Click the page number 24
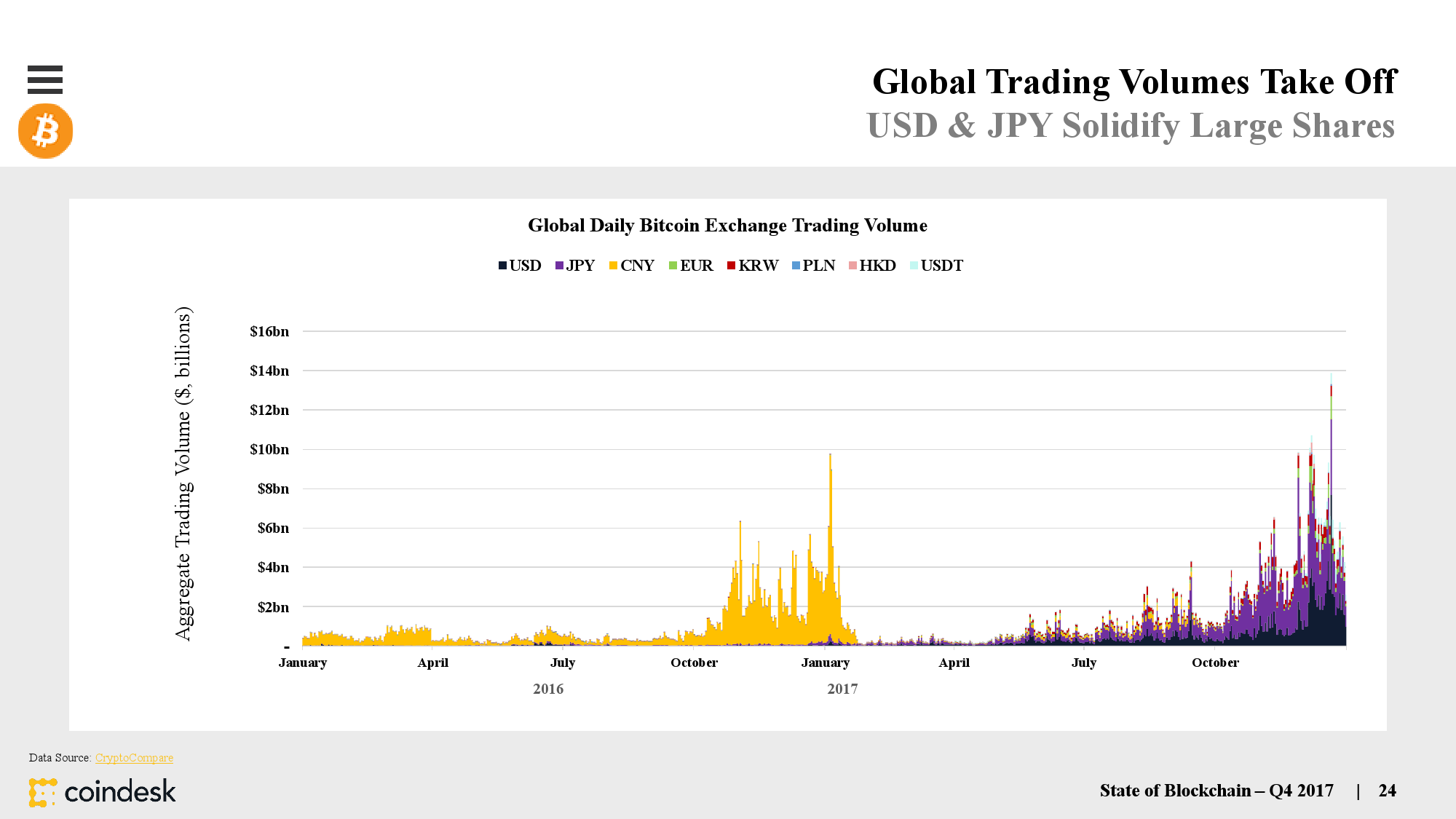Viewport: 1456px width, 819px height. pyautogui.click(x=1387, y=791)
